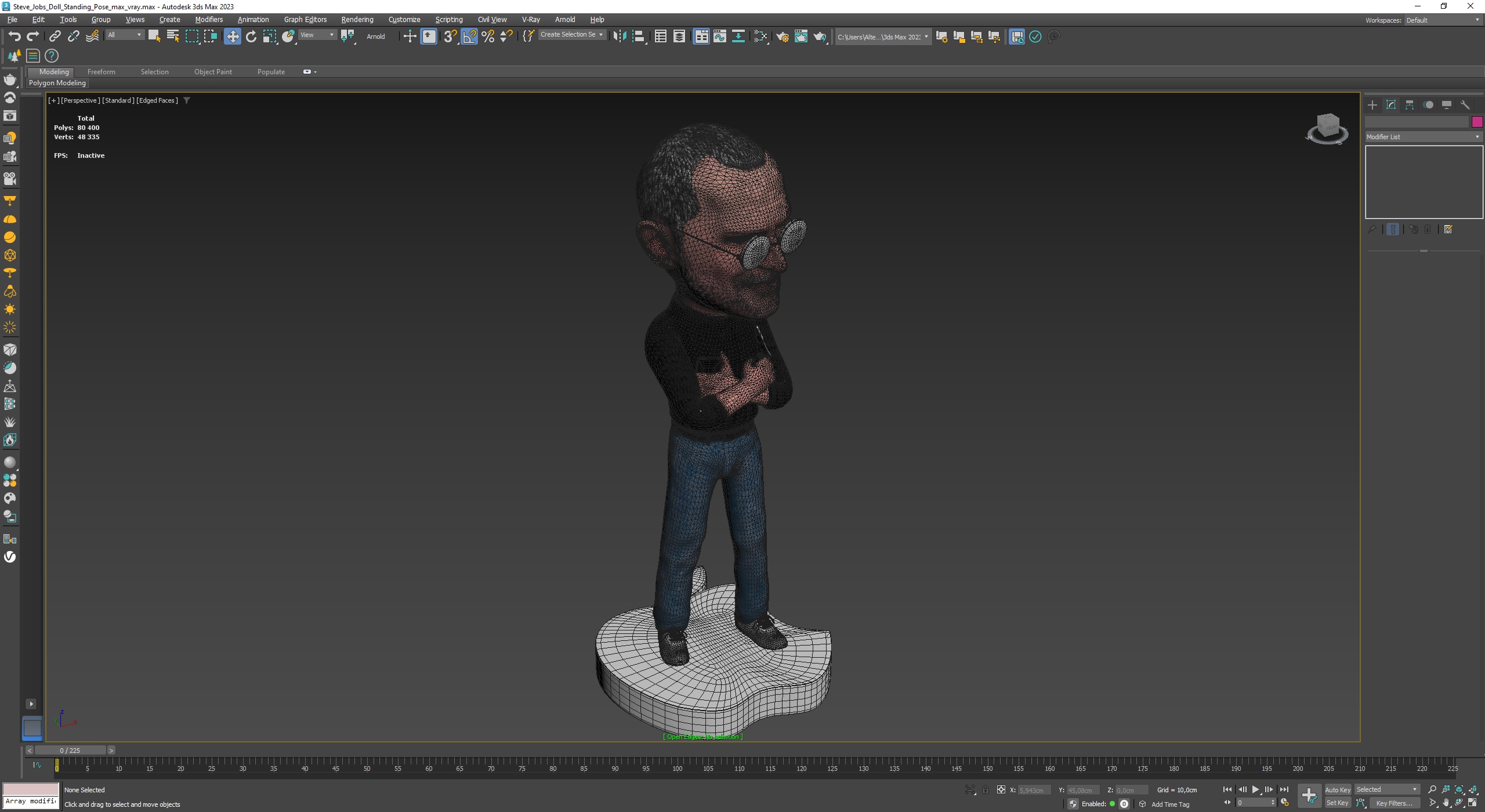Open the selection filter All dropdown
Image resolution: width=1485 pixels, height=812 pixels.
[124, 35]
